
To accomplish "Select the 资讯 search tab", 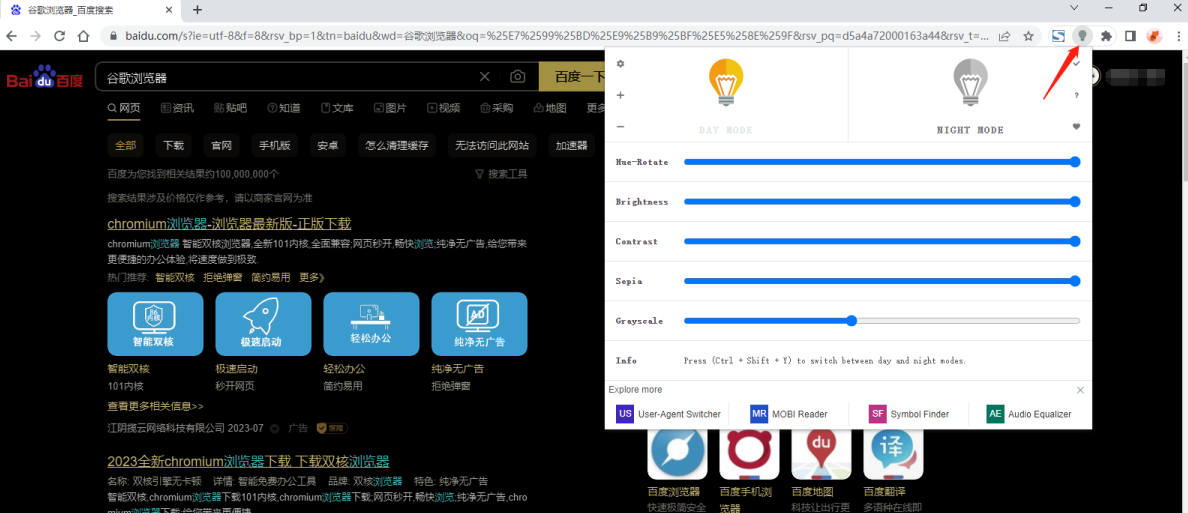I will [175, 108].
